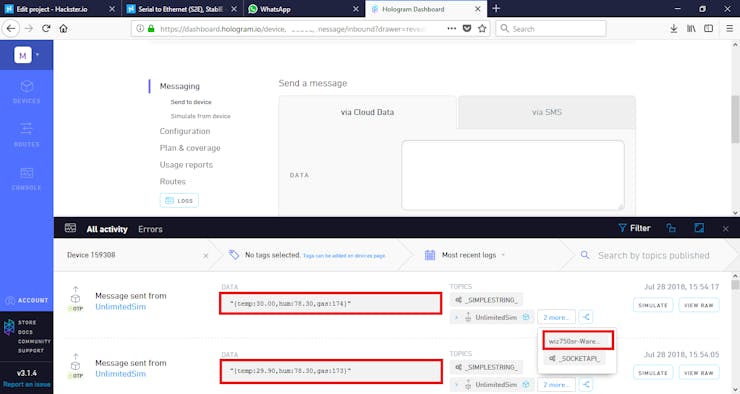Open UnlimitedSim link in first message

tap(120, 307)
